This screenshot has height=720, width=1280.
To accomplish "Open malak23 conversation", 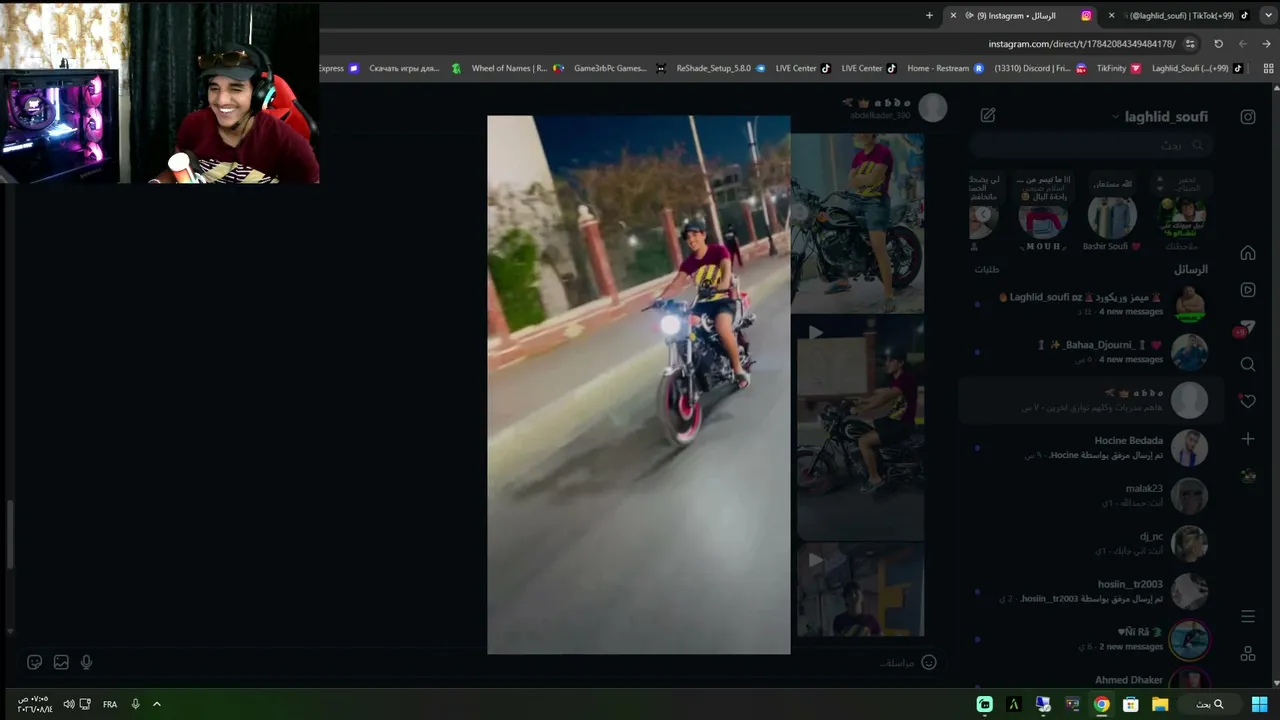I will click(x=1091, y=496).
